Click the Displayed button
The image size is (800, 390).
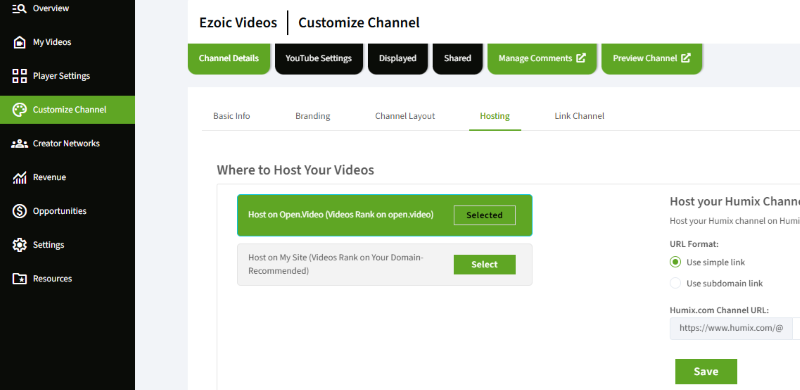397,58
